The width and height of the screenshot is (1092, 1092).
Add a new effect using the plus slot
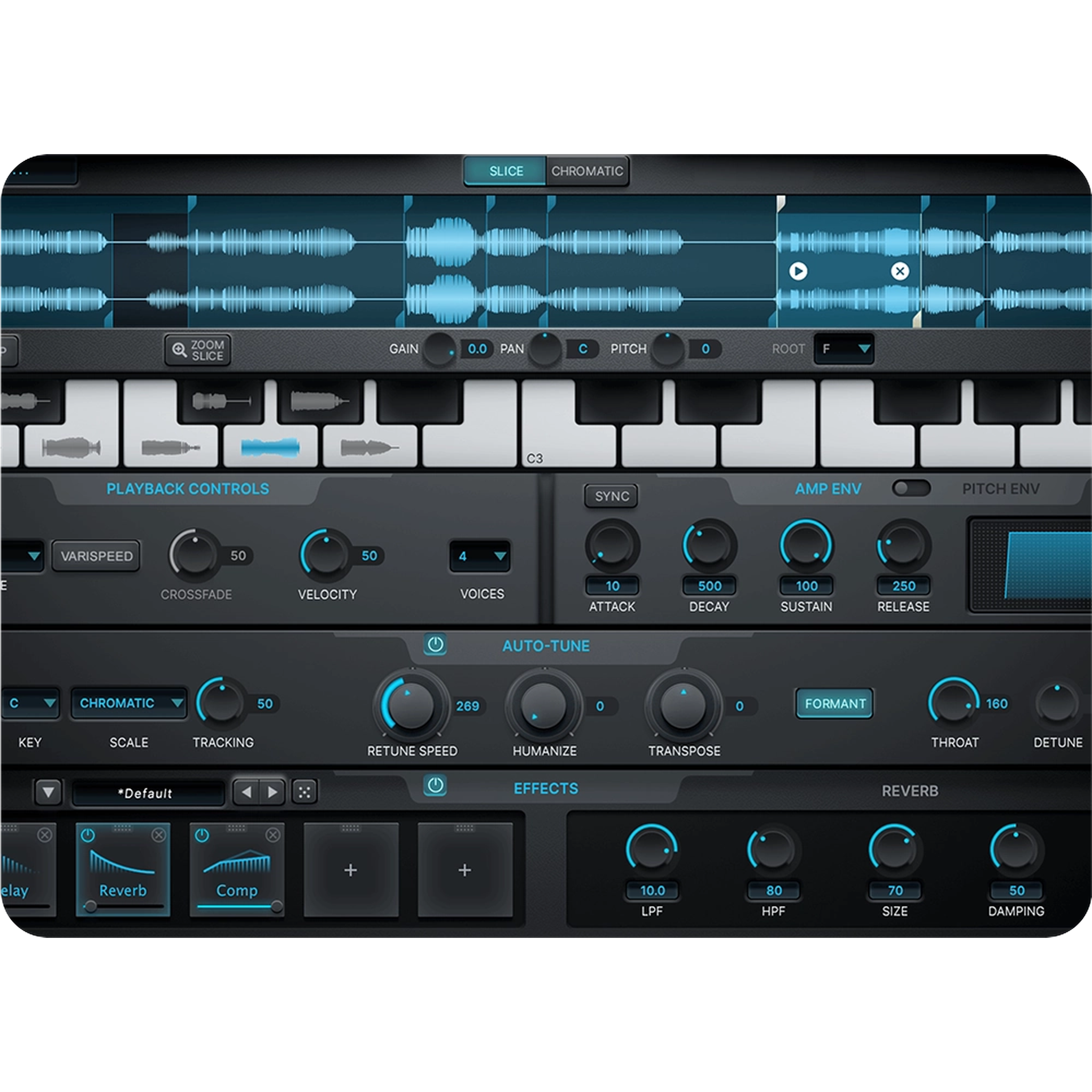[x=350, y=870]
